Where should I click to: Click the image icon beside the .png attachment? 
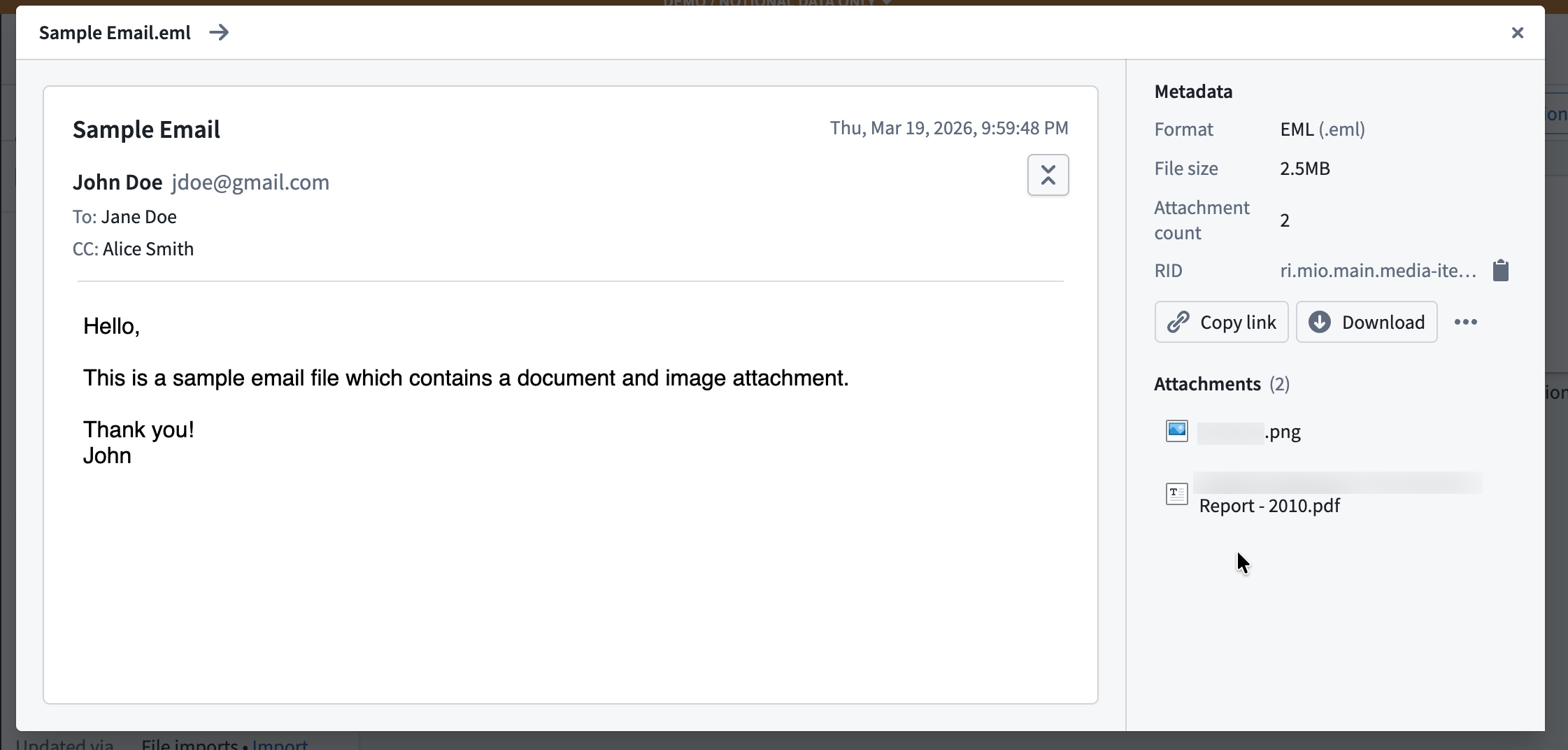pyautogui.click(x=1176, y=431)
